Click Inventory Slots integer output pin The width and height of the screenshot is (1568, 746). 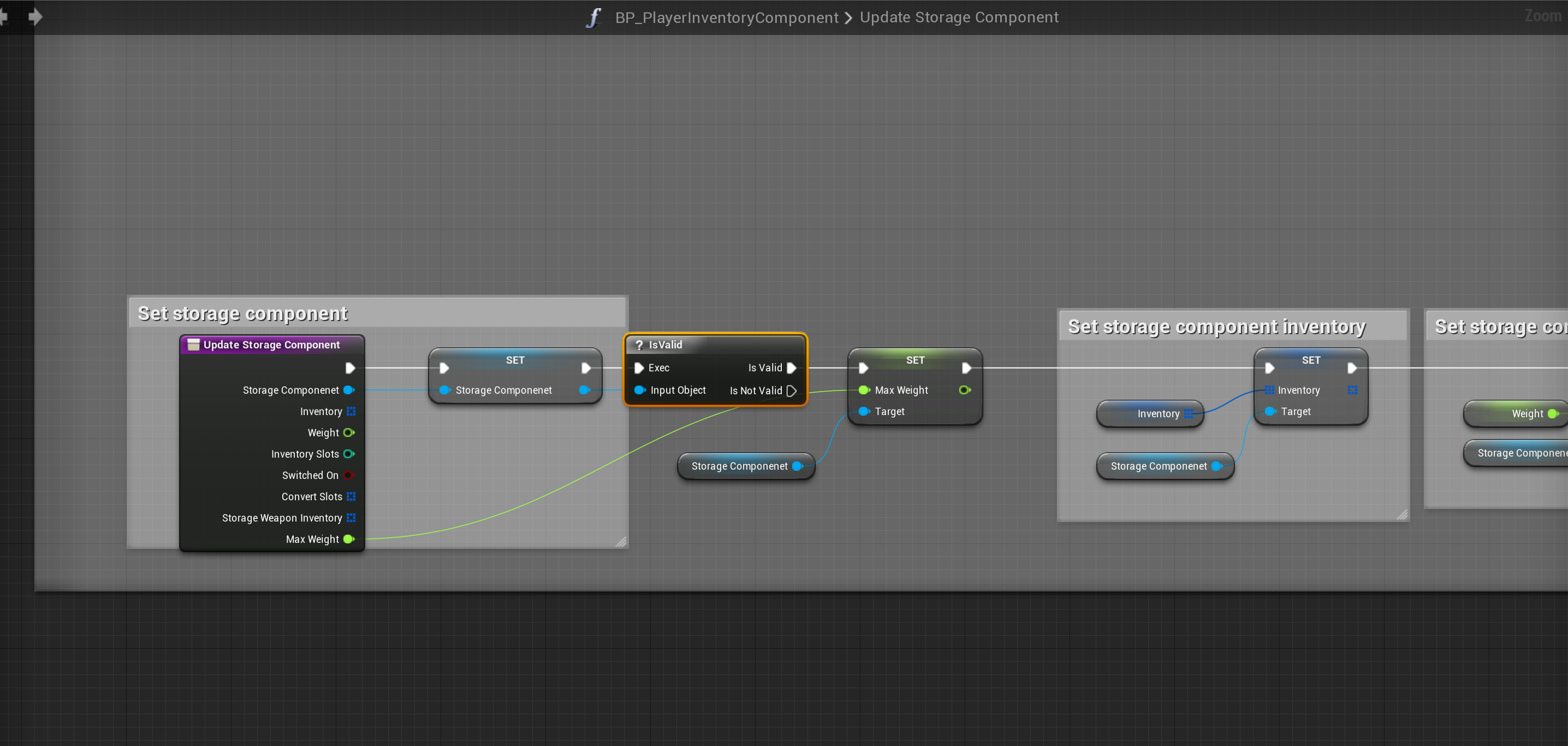(x=349, y=454)
